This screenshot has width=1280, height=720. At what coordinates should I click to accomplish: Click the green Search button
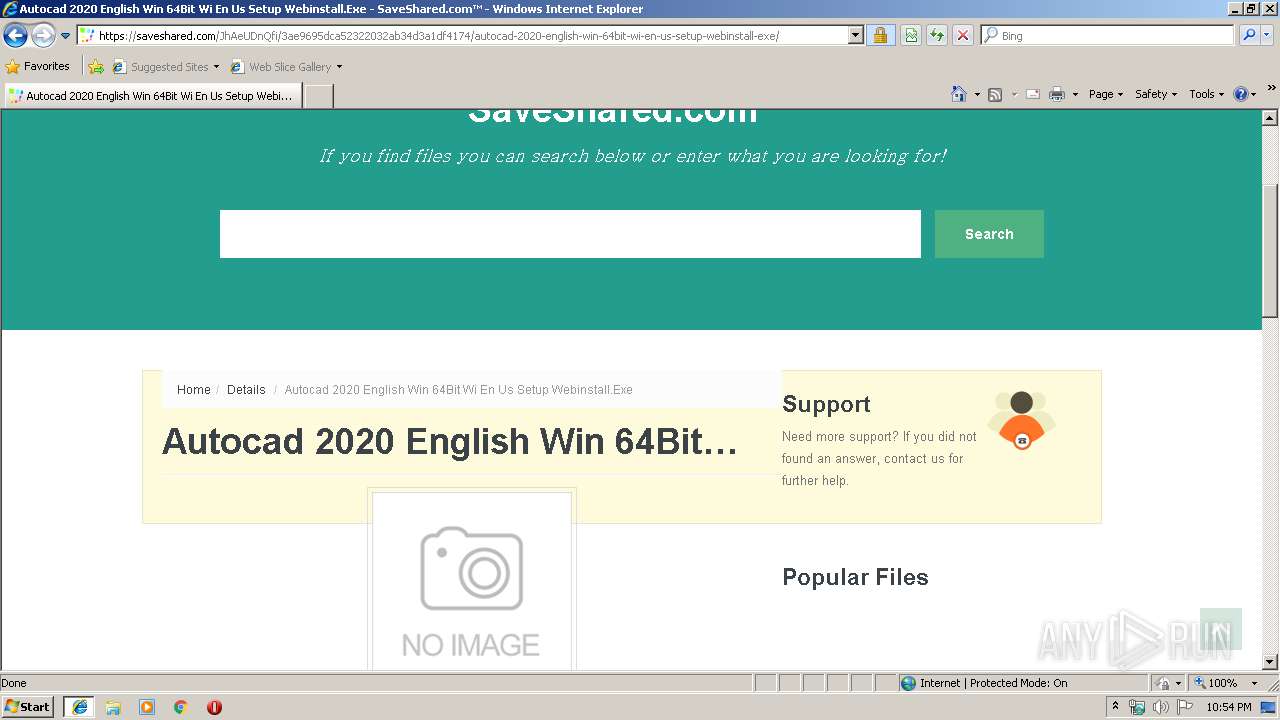(989, 234)
